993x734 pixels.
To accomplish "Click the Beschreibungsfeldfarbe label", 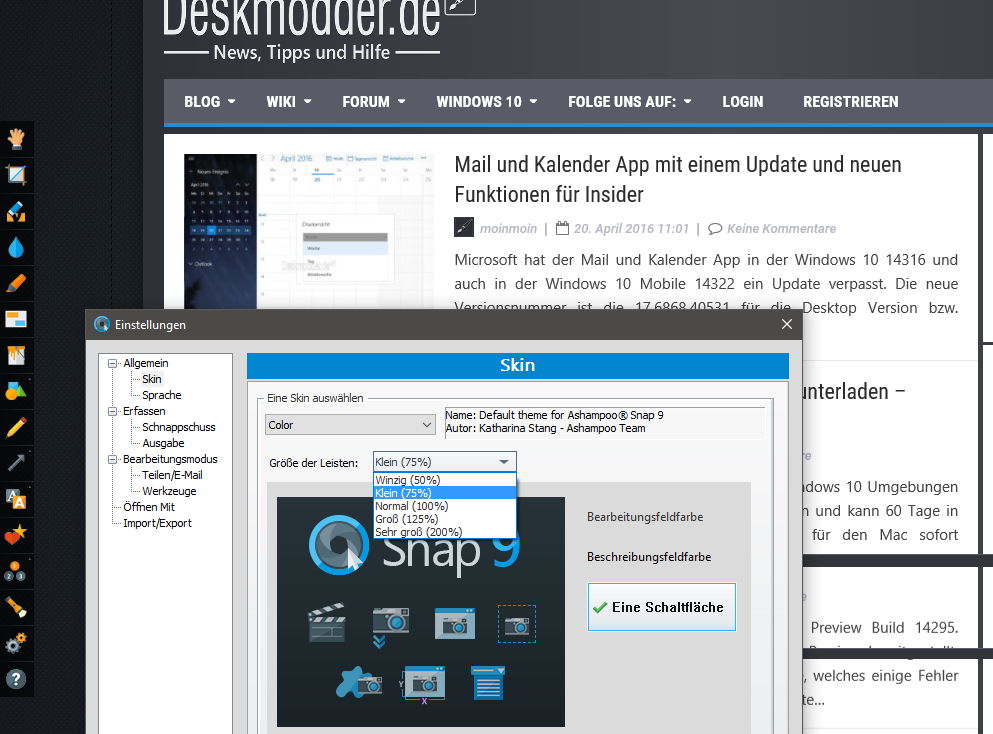I will pos(648,557).
